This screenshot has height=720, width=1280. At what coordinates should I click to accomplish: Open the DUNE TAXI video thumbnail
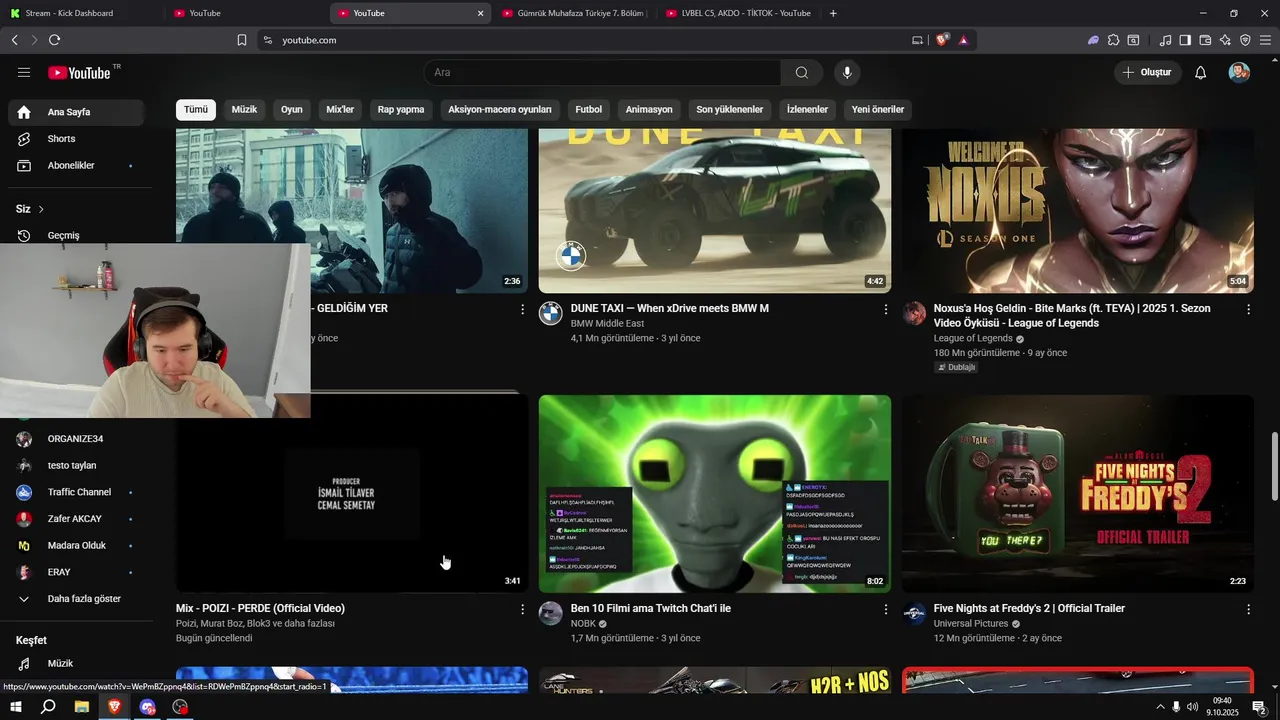(x=715, y=211)
